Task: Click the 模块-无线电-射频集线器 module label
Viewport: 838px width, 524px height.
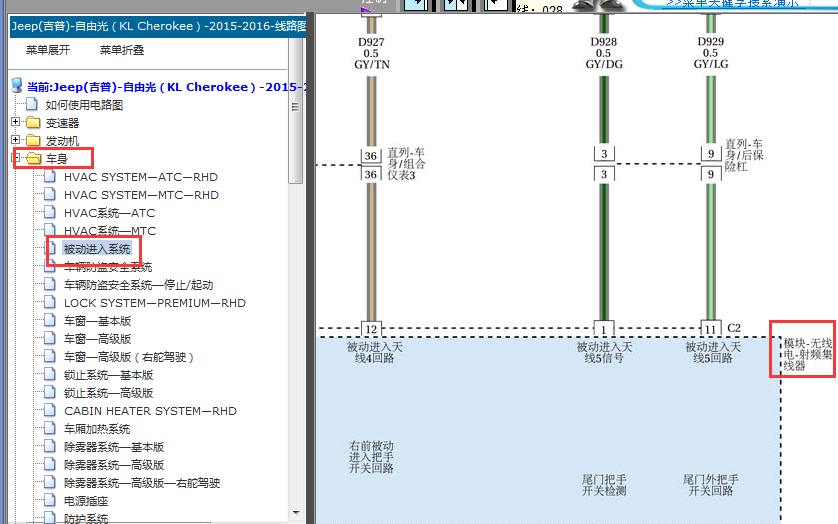Action: tap(807, 355)
